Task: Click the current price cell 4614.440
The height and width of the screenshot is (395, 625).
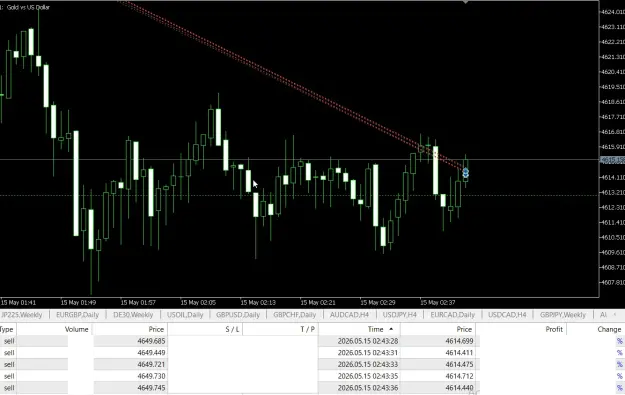Action: pyautogui.click(x=459, y=387)
